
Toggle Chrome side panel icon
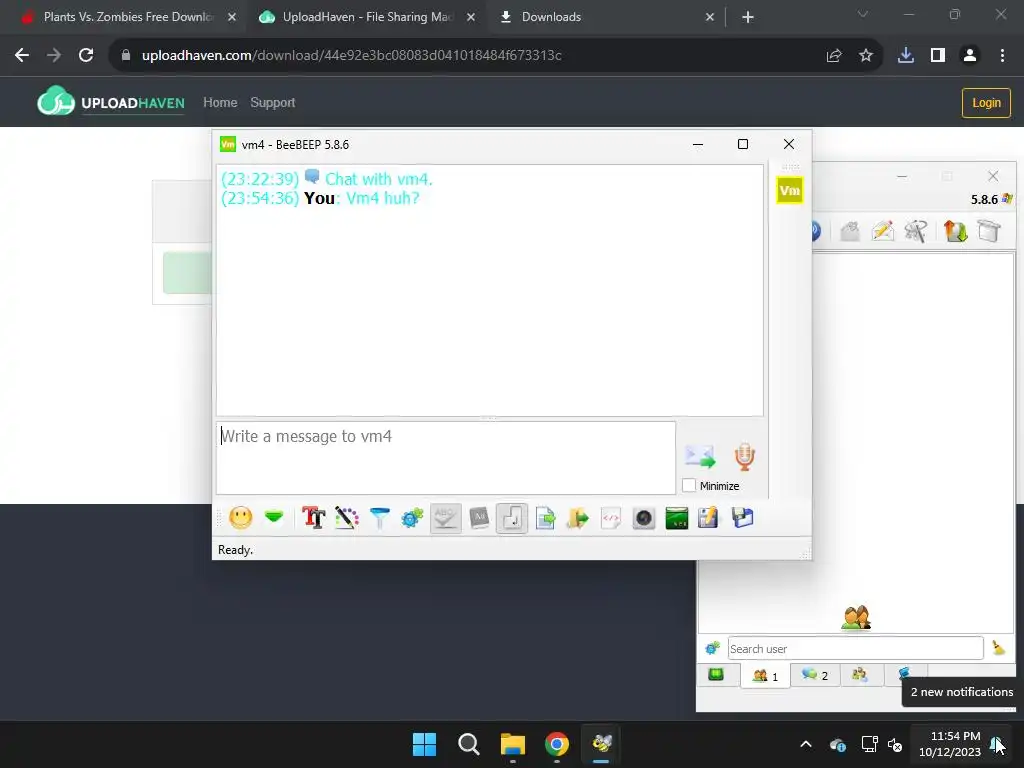click(x=938, y=56)
